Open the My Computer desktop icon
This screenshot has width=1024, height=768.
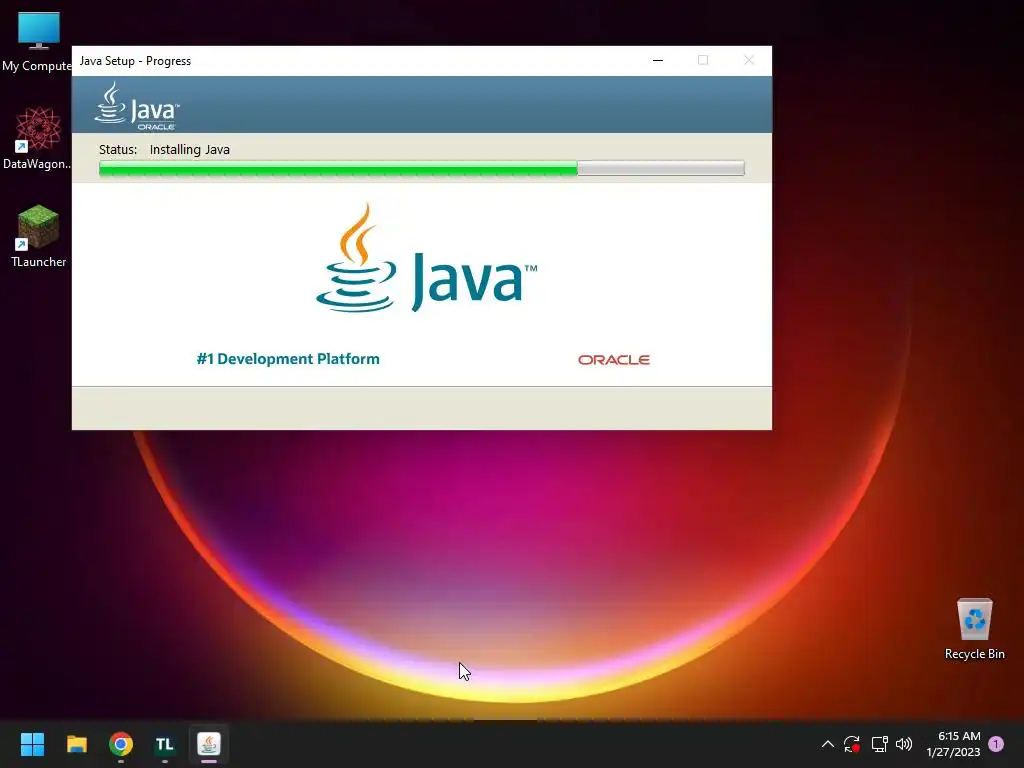point(38,42)
